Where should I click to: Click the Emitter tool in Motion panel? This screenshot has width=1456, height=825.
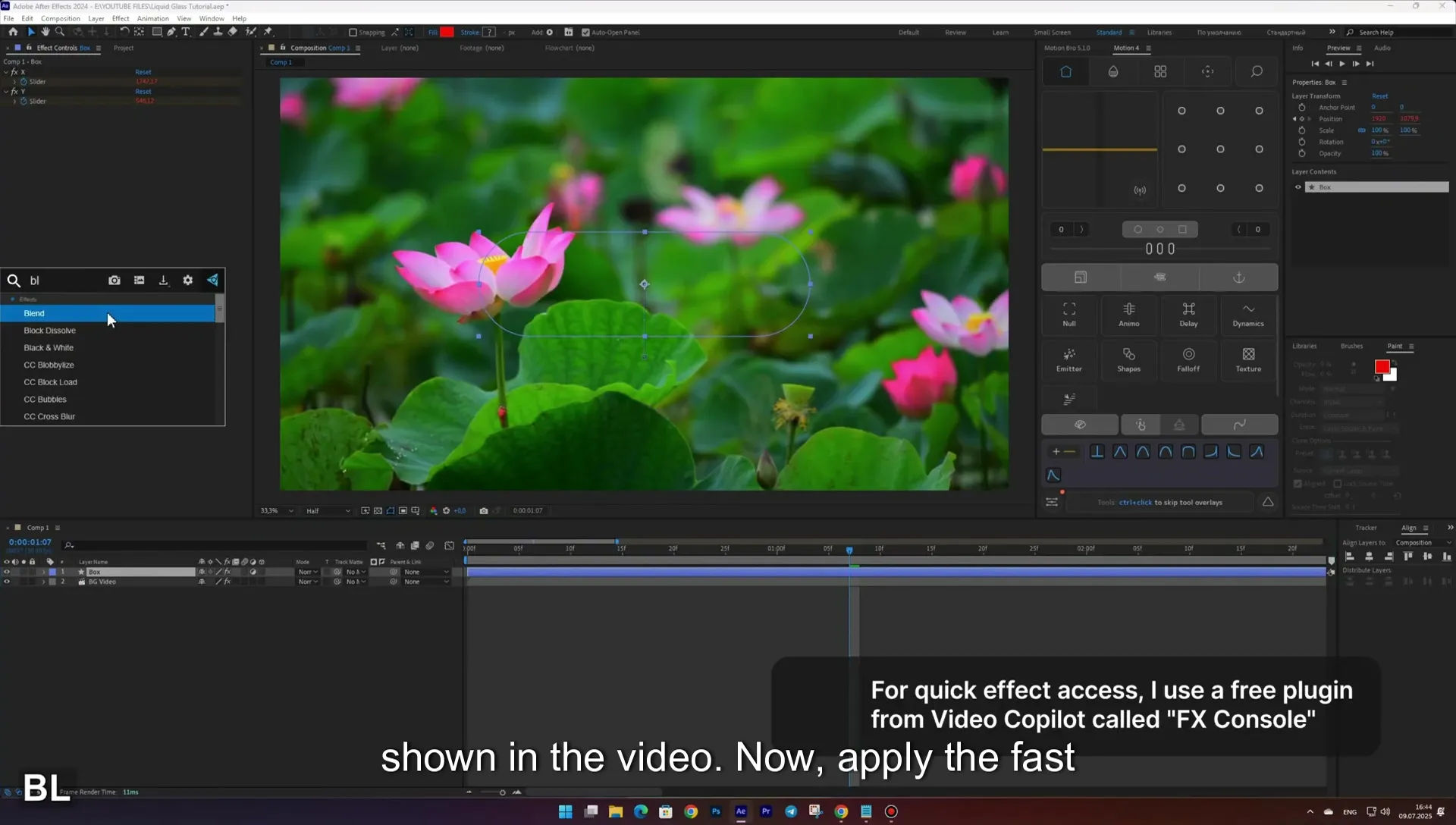point(1069,359)
